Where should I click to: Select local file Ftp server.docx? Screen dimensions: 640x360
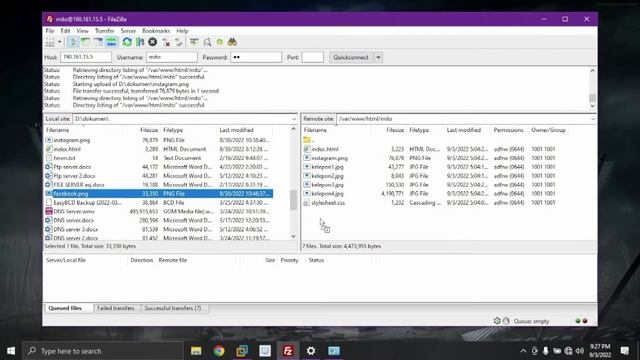coord(158,167)
